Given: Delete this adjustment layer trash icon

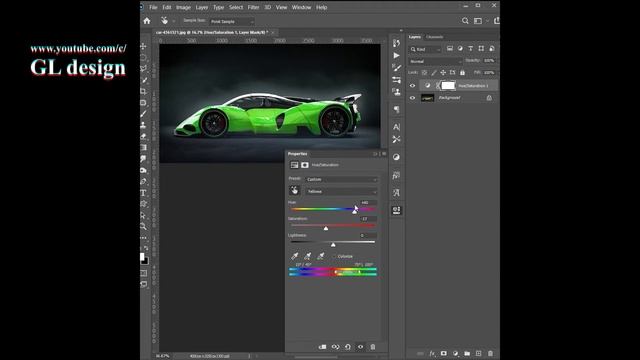Looking at the screenshot, I should (x=373, y=347).
